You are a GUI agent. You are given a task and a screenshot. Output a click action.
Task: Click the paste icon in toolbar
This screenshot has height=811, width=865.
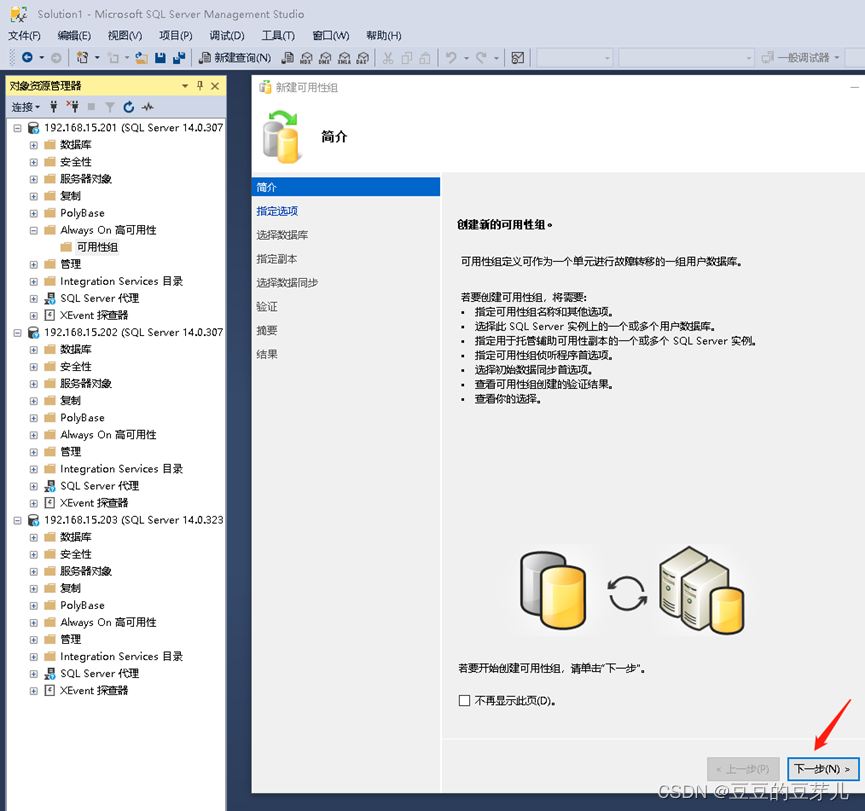click(x=425, y=57)
